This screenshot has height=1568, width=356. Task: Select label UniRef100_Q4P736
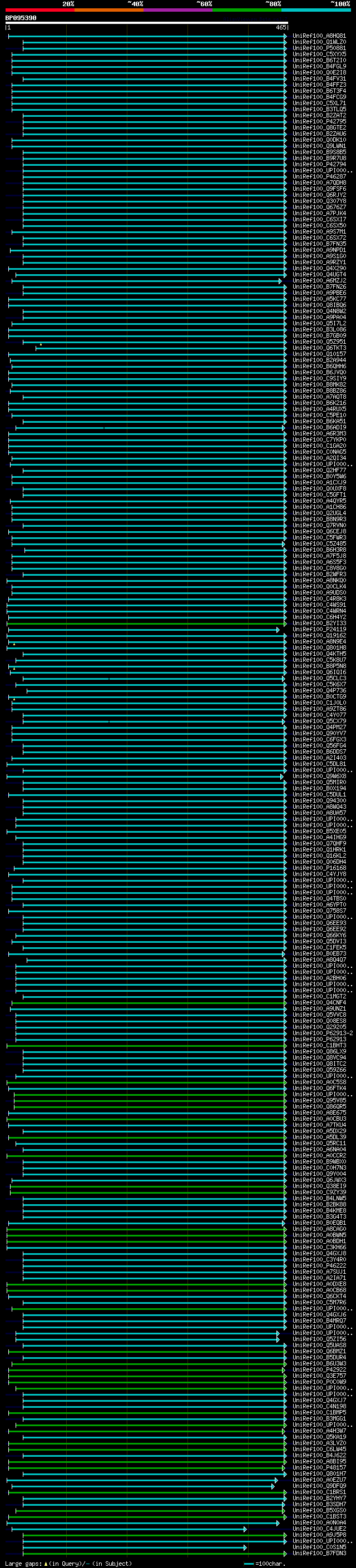(319, 691)
